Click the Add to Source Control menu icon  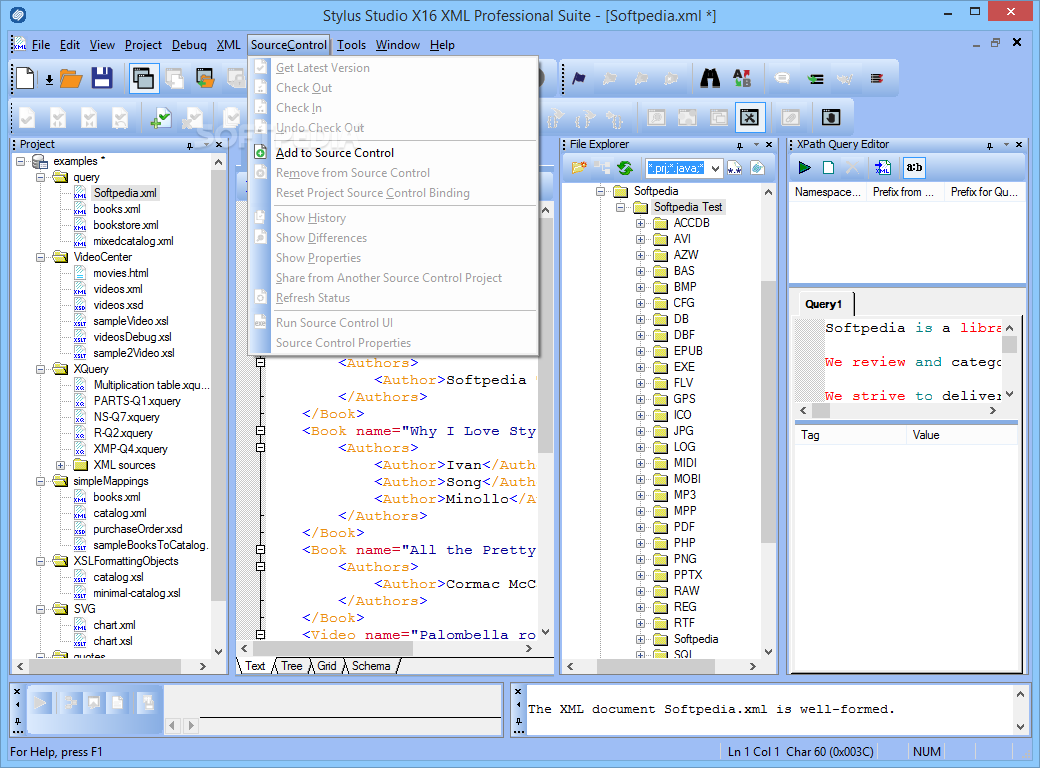click(x=261, y=153)
